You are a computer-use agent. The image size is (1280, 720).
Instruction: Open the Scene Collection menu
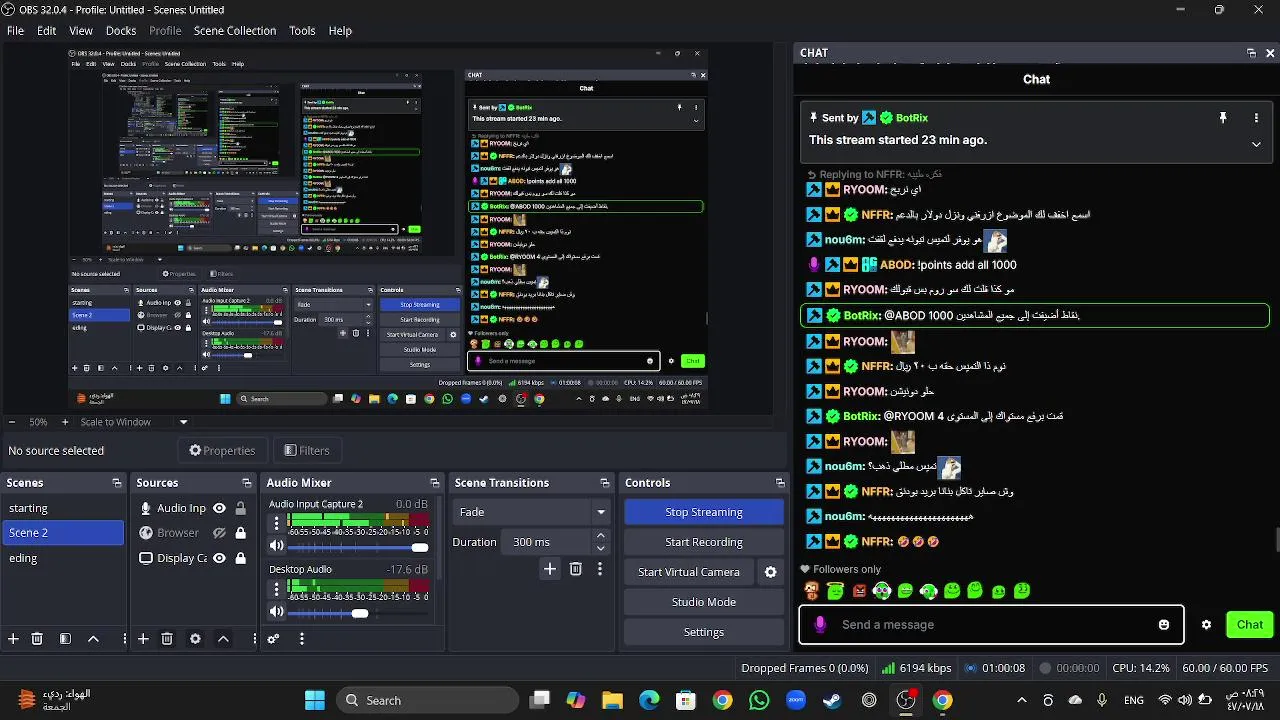235,31
